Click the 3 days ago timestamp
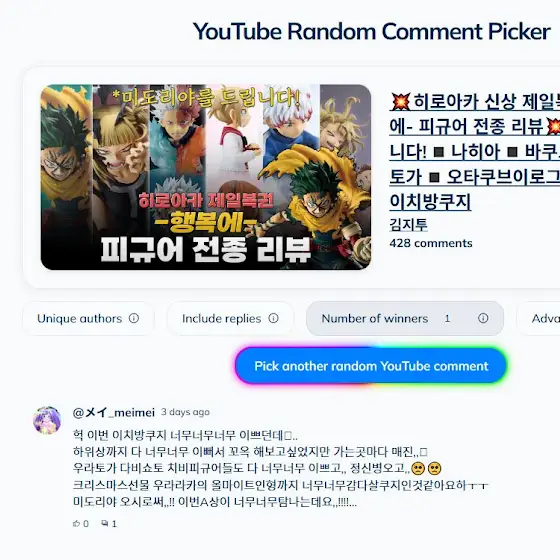This screenshot has height=560, width=560. click(185, 412)
